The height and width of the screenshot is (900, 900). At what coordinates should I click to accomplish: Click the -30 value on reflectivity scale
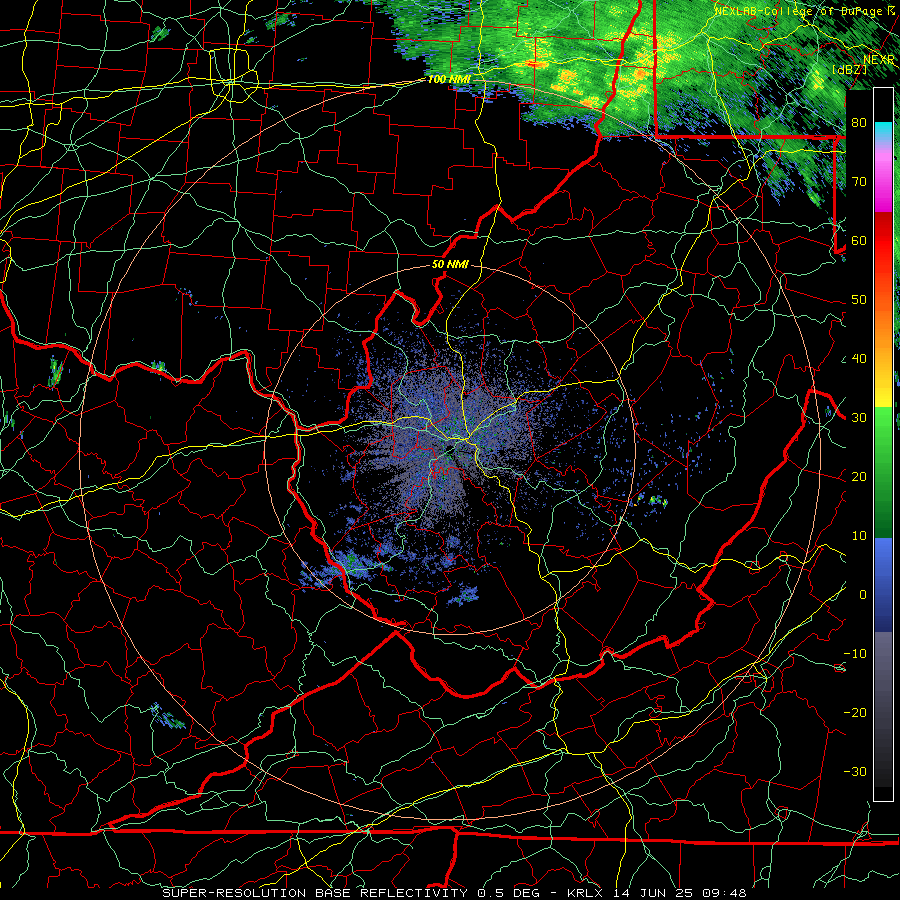pos(855,771)
